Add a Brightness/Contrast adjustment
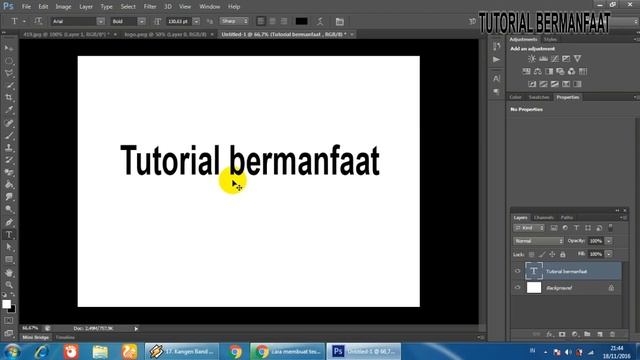This screenshot has width=640, height=360. pos(531,59)
